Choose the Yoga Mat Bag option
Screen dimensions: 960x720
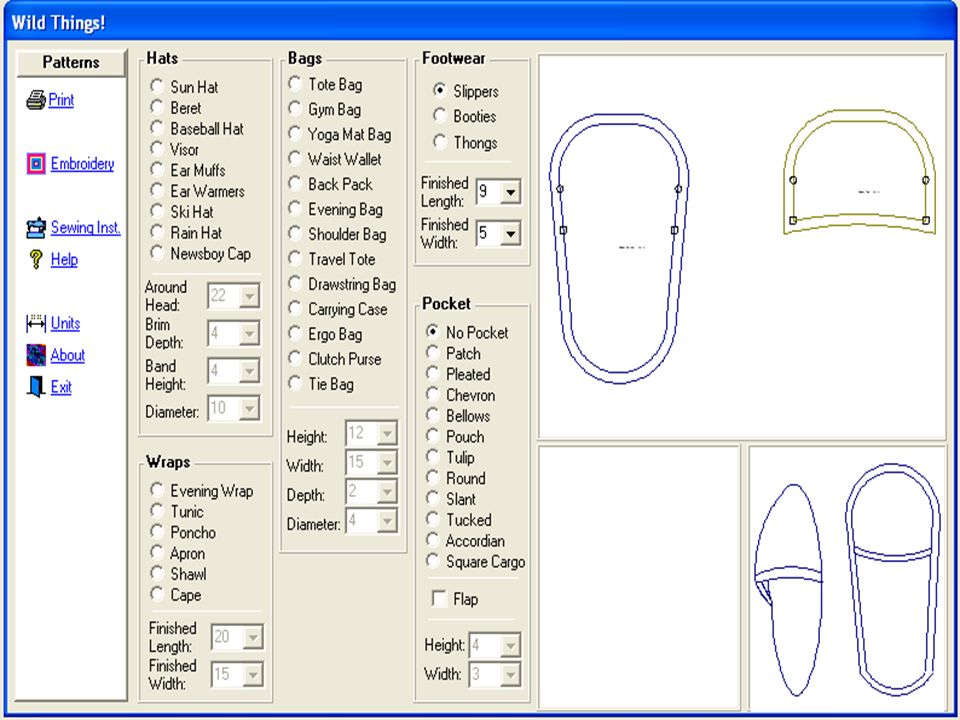pos(295,133)
